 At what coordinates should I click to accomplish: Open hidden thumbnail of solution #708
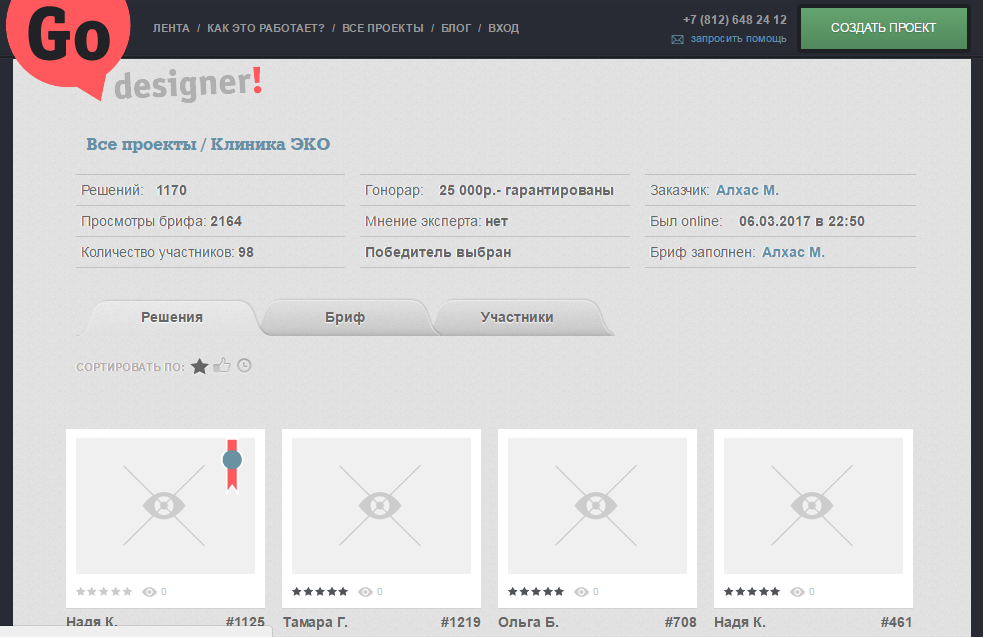tap(597, 506)
